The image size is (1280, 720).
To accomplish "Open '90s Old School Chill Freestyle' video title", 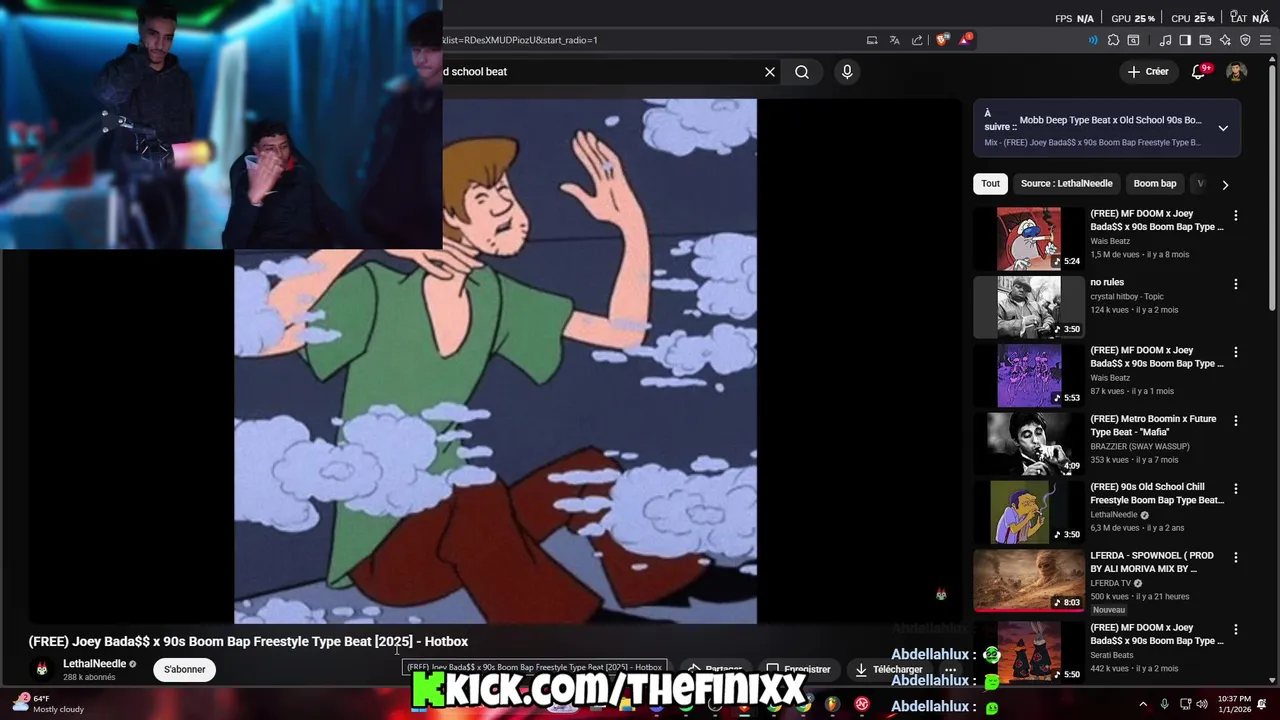I will (1157, 493).
